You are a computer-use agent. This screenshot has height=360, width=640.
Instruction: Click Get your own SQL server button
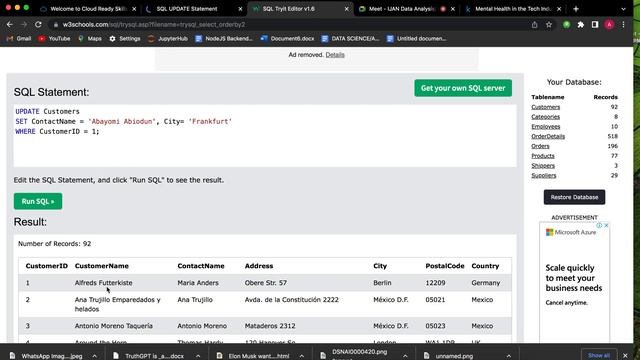463,88
